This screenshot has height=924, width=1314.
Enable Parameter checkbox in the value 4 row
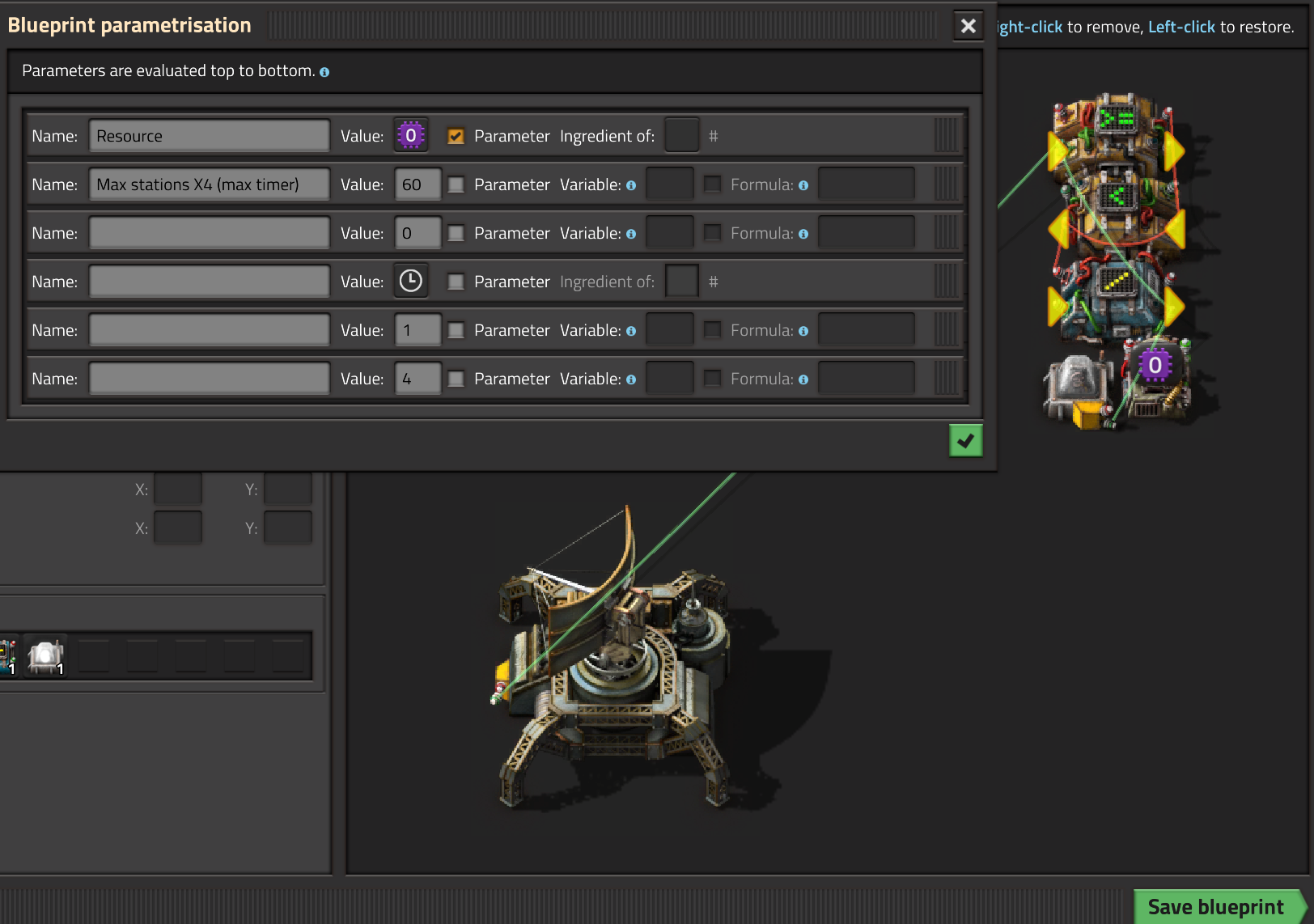click(x=456, y=379)
